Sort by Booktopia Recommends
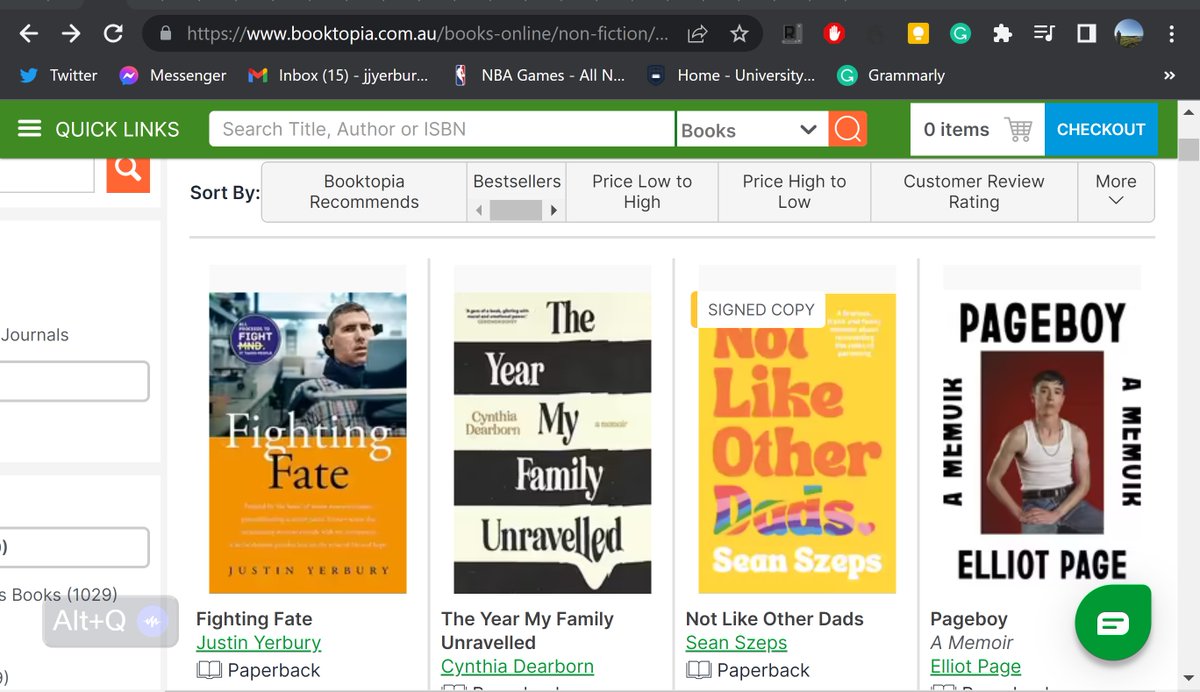The height and width of the screenshot is (692, 1200). click(x=364, y=191)
